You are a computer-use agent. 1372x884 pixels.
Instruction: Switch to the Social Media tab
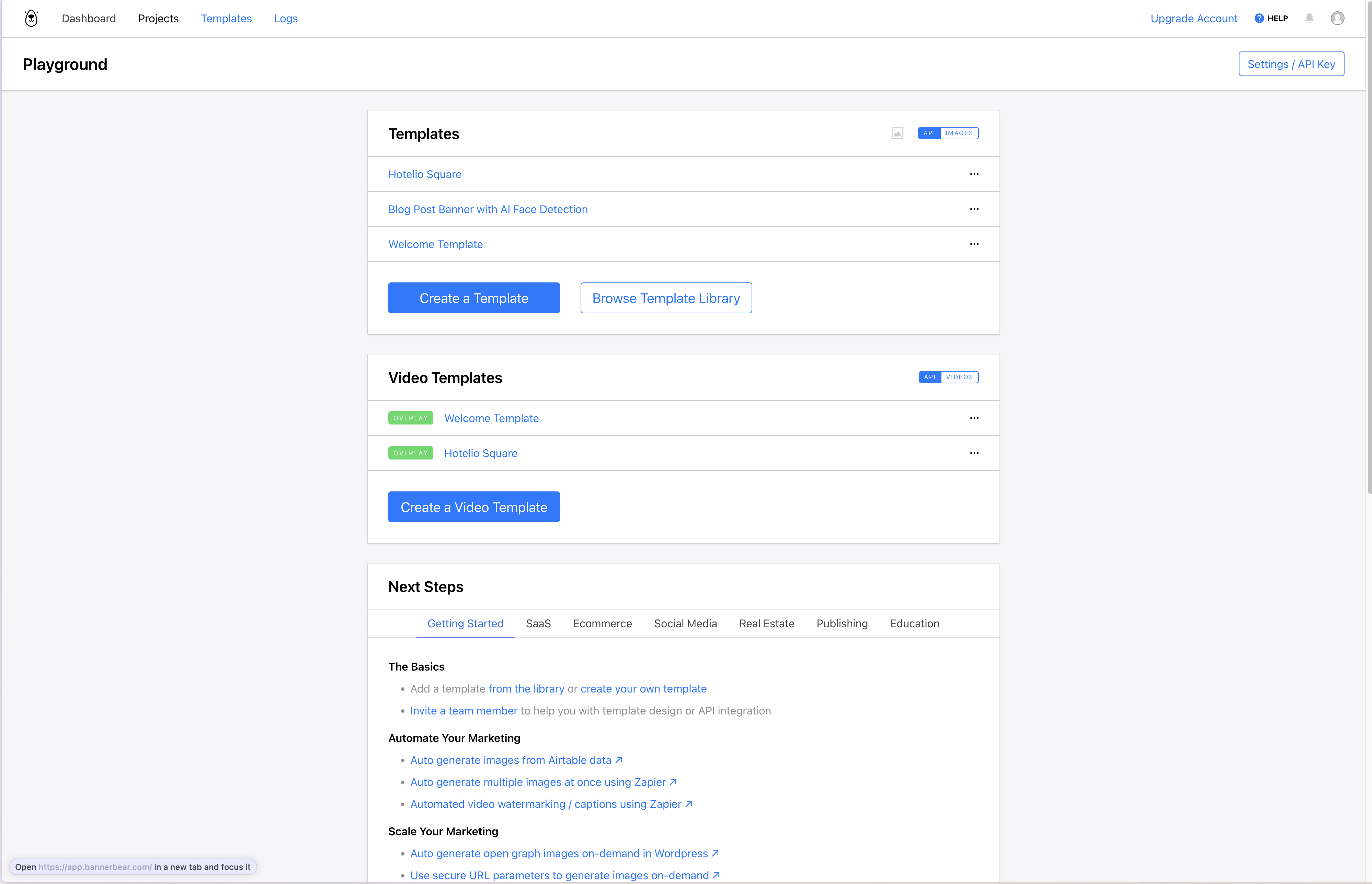[x=686, y=624]
